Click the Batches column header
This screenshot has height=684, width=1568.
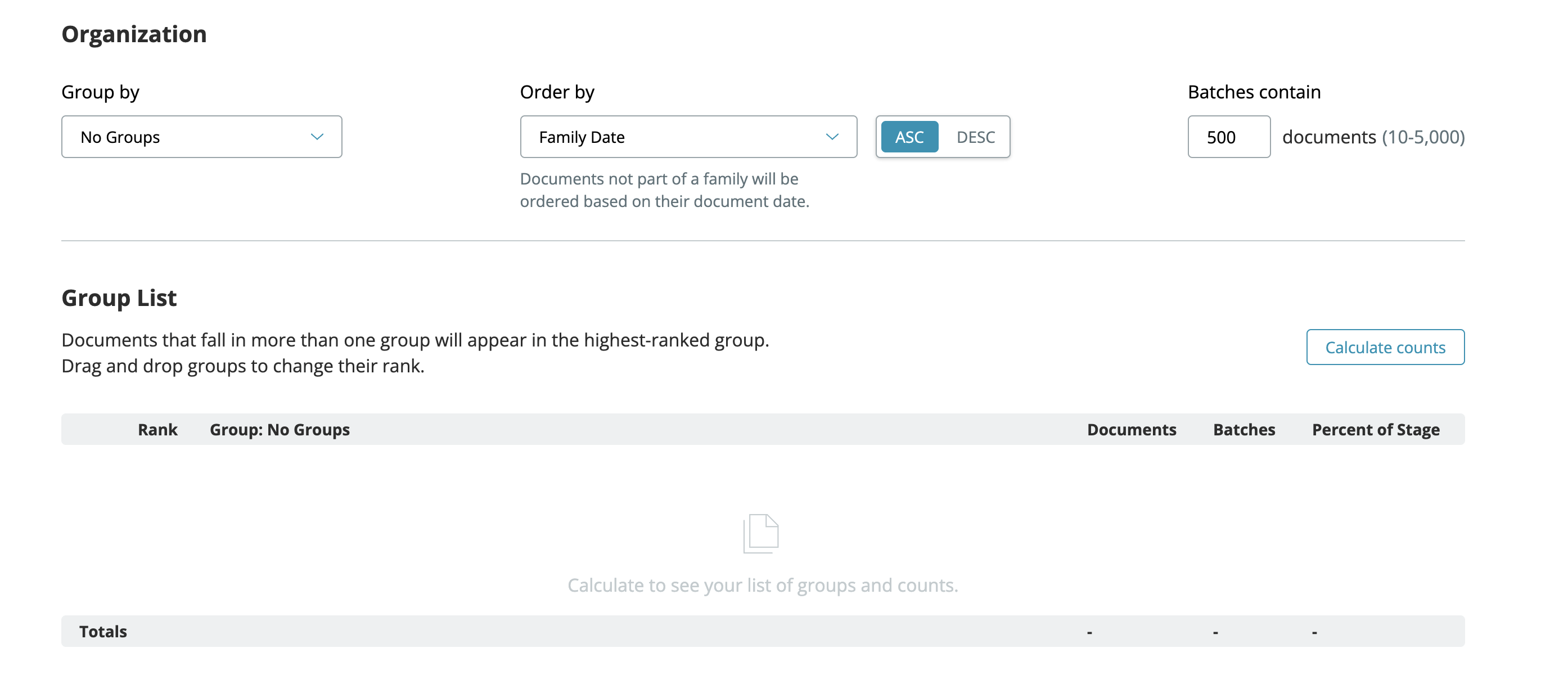1243,430
